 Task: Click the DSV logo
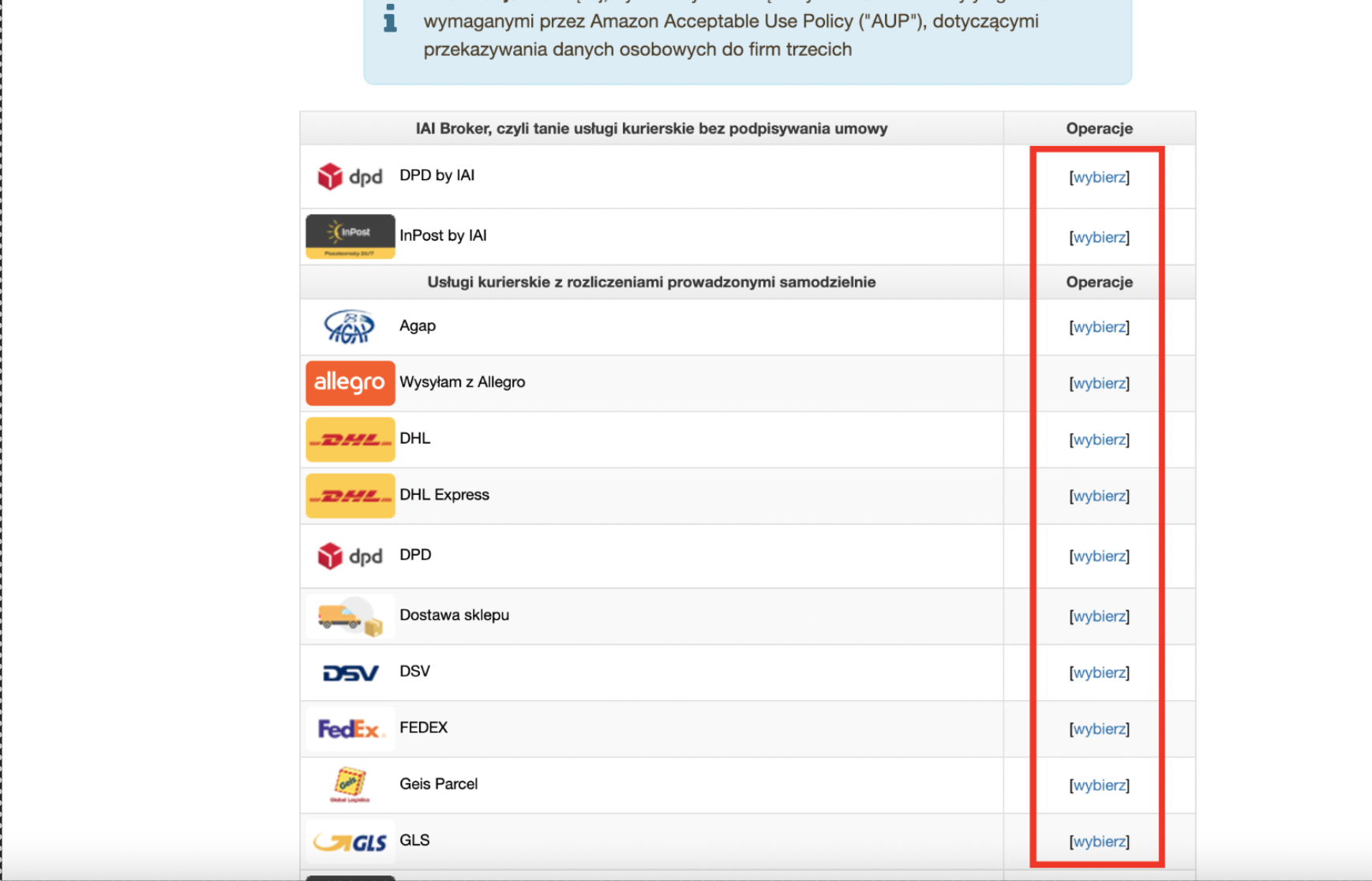[x=350, y=673]
